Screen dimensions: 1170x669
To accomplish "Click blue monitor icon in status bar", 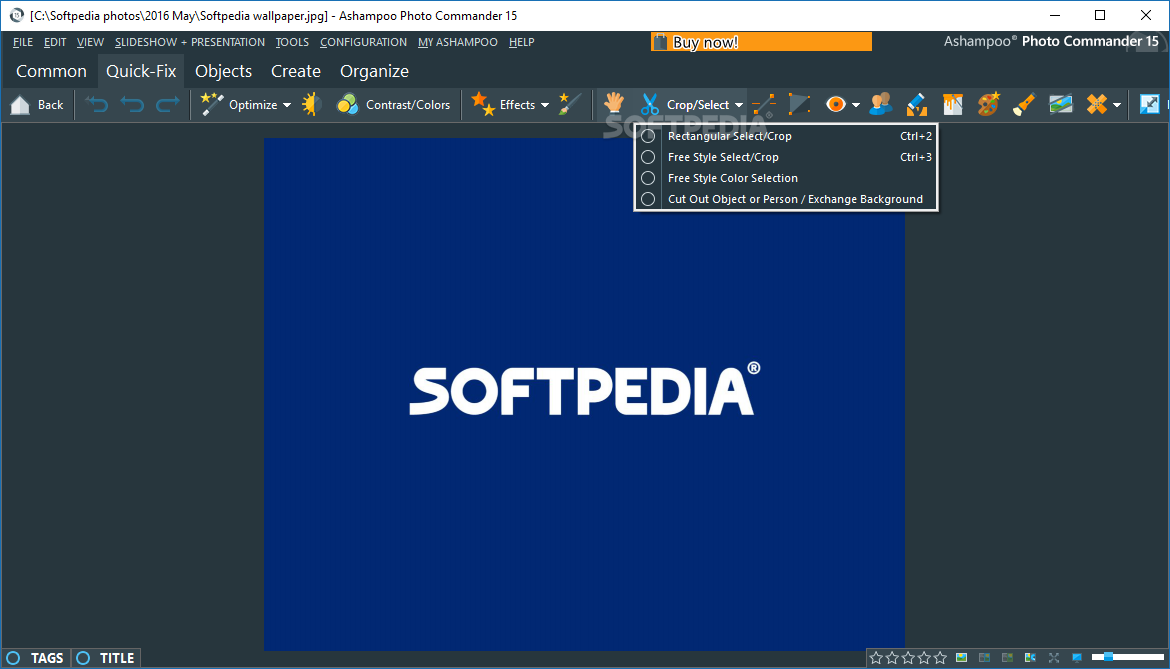I will [x=1077, y=658].
